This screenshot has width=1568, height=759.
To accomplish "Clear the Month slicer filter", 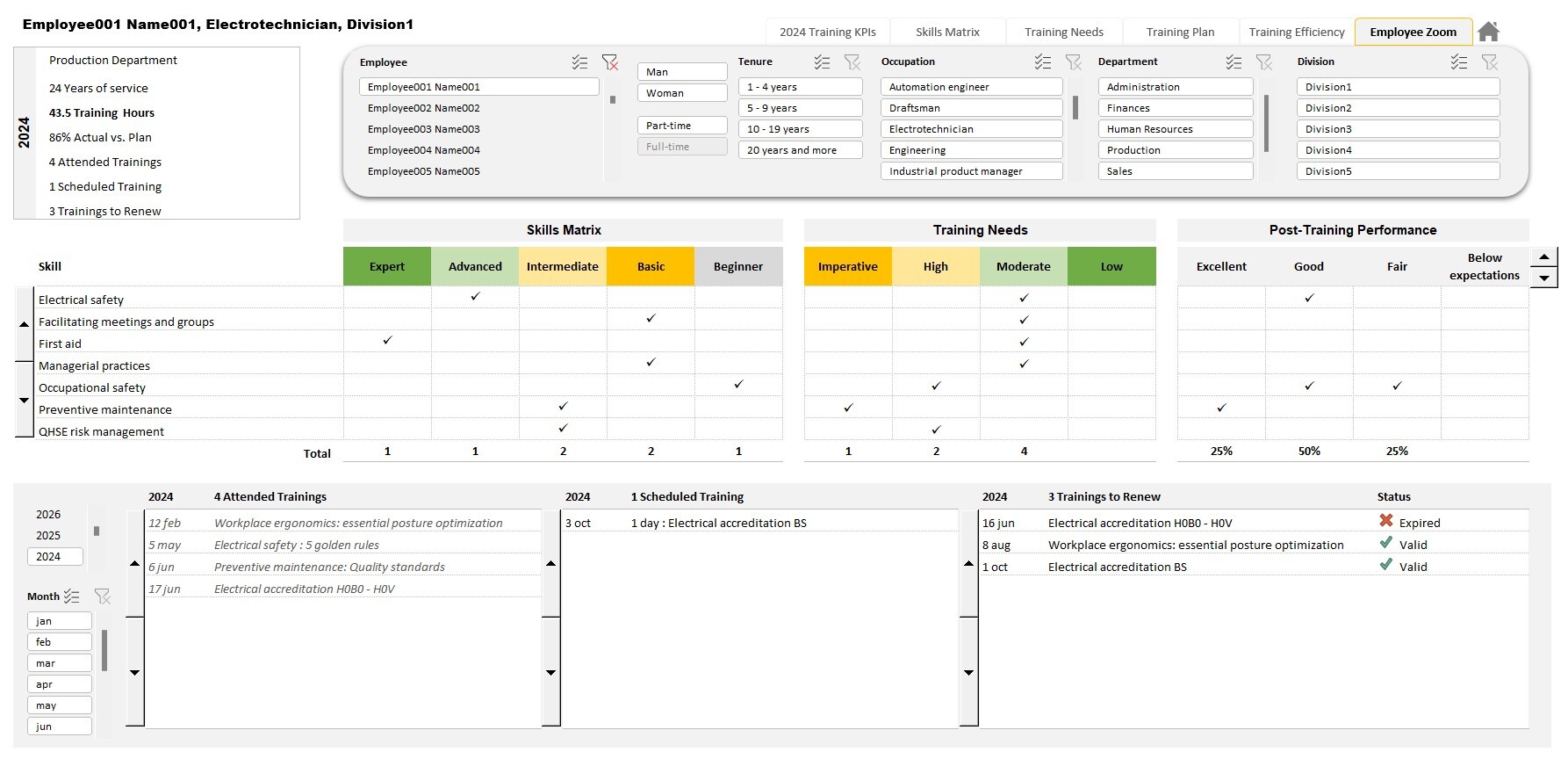I will tap(103, 596).
